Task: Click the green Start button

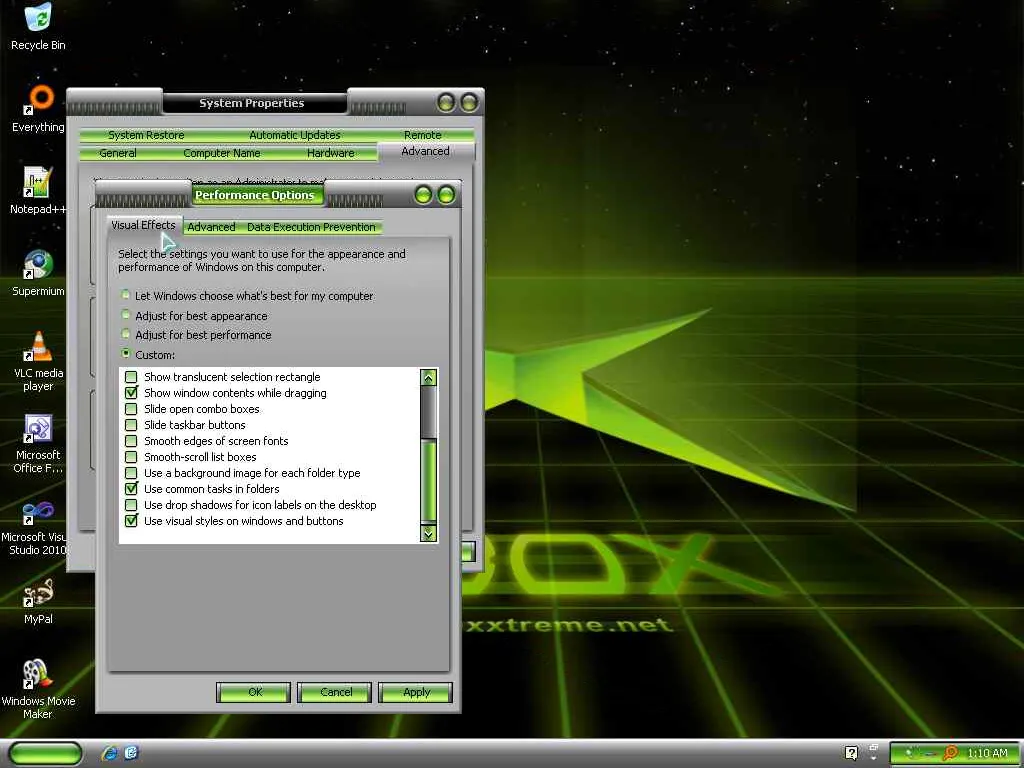Action: pos(45,753)
